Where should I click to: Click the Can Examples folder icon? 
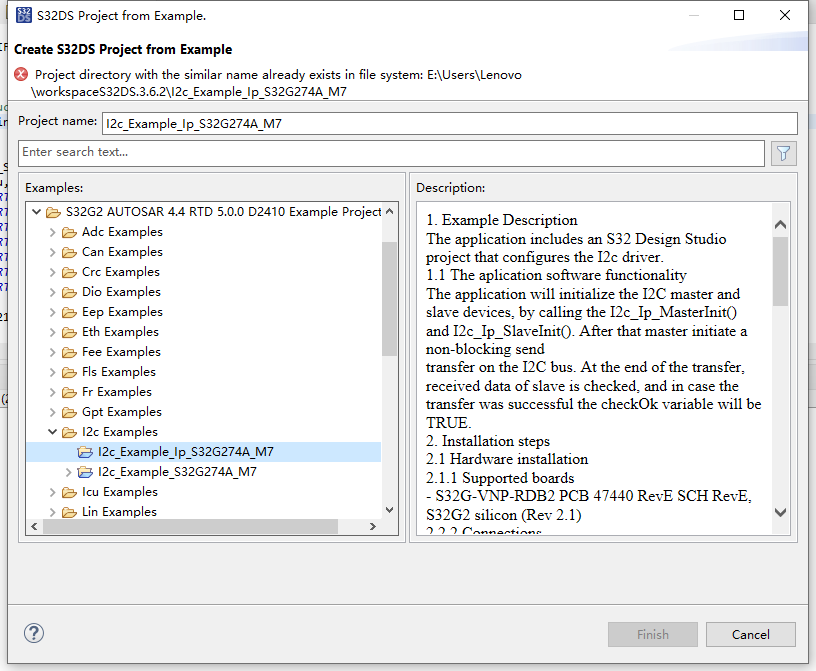pos(69,252)
